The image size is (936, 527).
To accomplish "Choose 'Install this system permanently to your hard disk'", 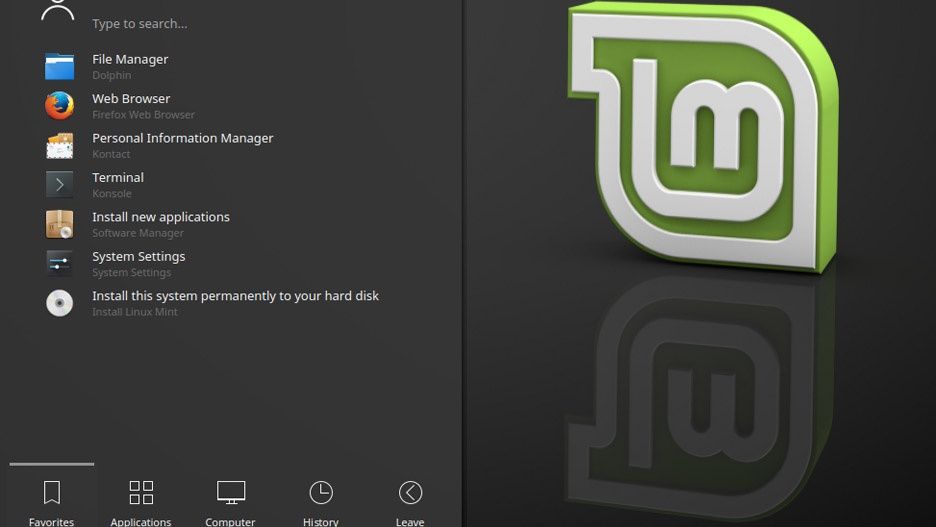I will pos(235,296).
